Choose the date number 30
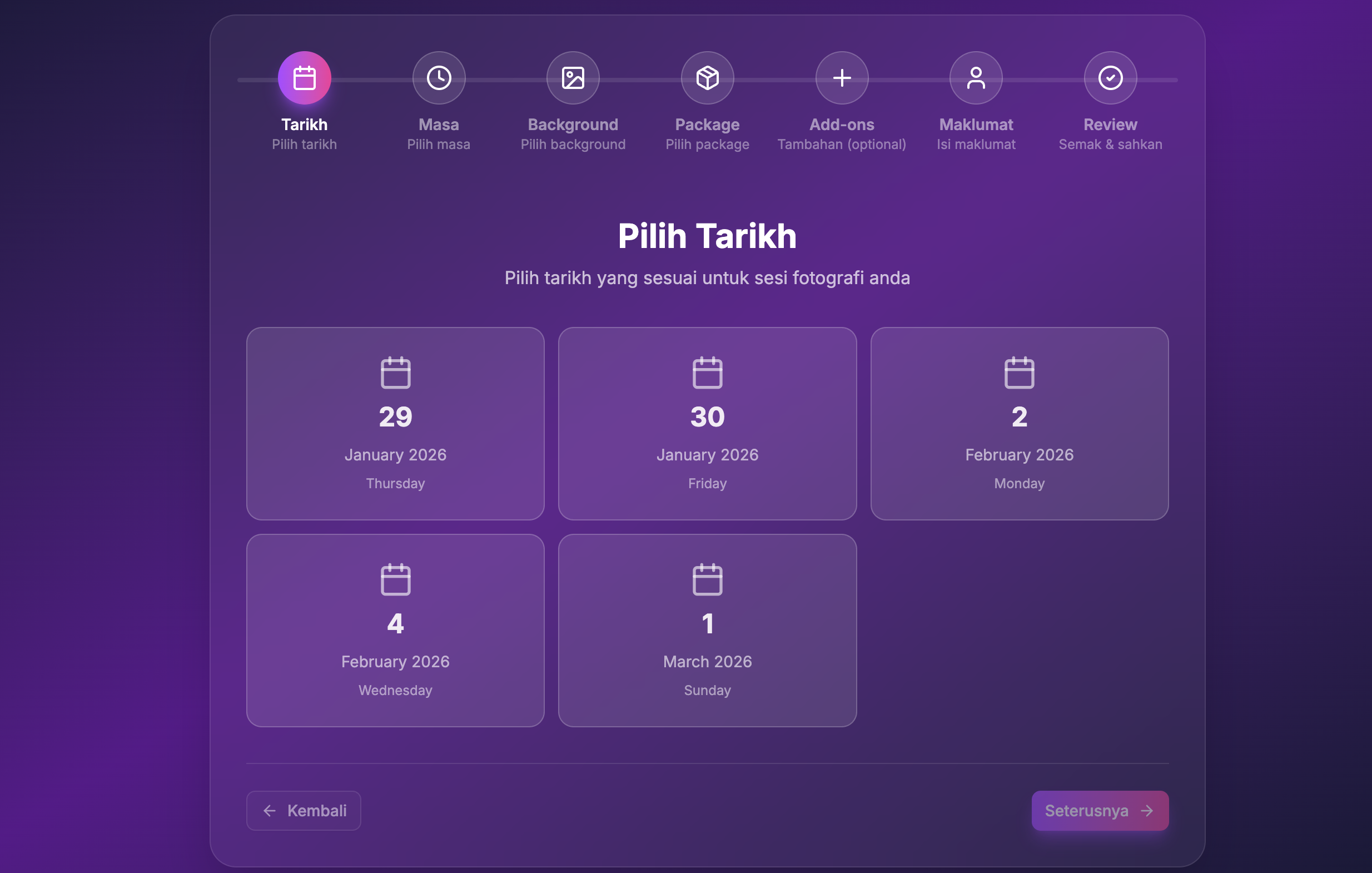This screenshot has width=1372, height=873. point(707,416)
